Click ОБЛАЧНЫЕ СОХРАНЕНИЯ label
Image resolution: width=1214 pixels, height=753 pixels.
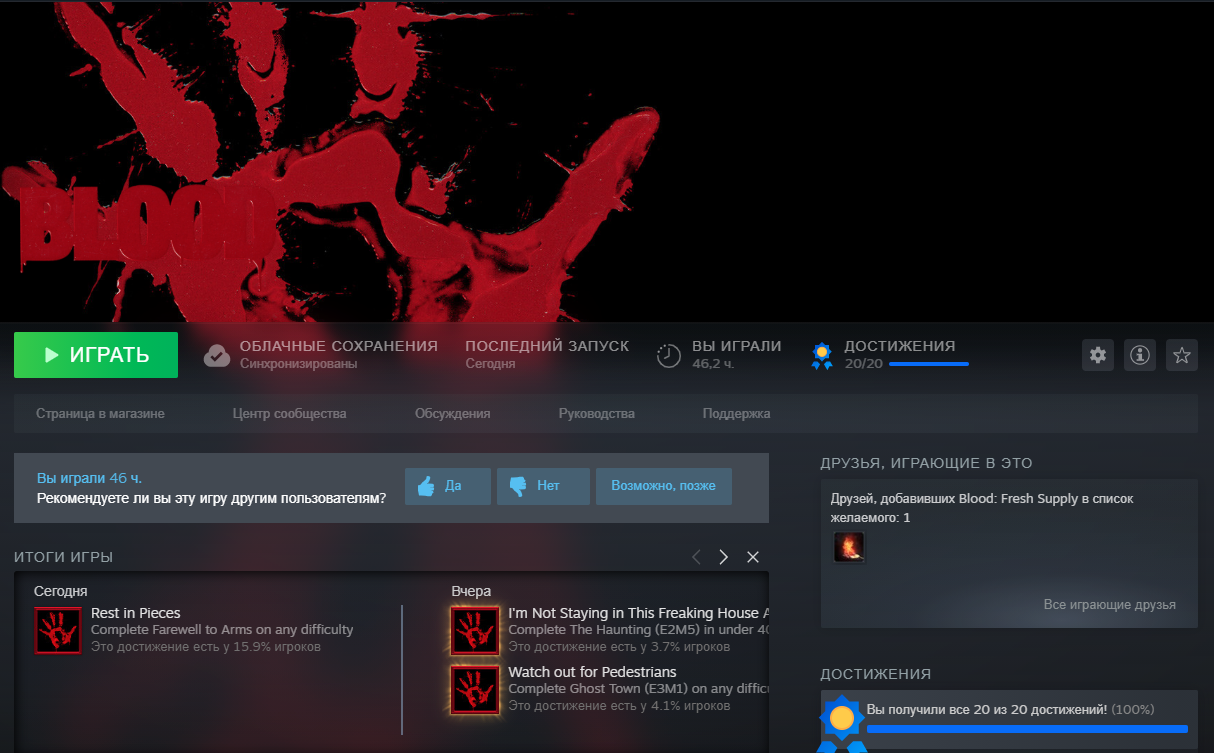point(339,346)
